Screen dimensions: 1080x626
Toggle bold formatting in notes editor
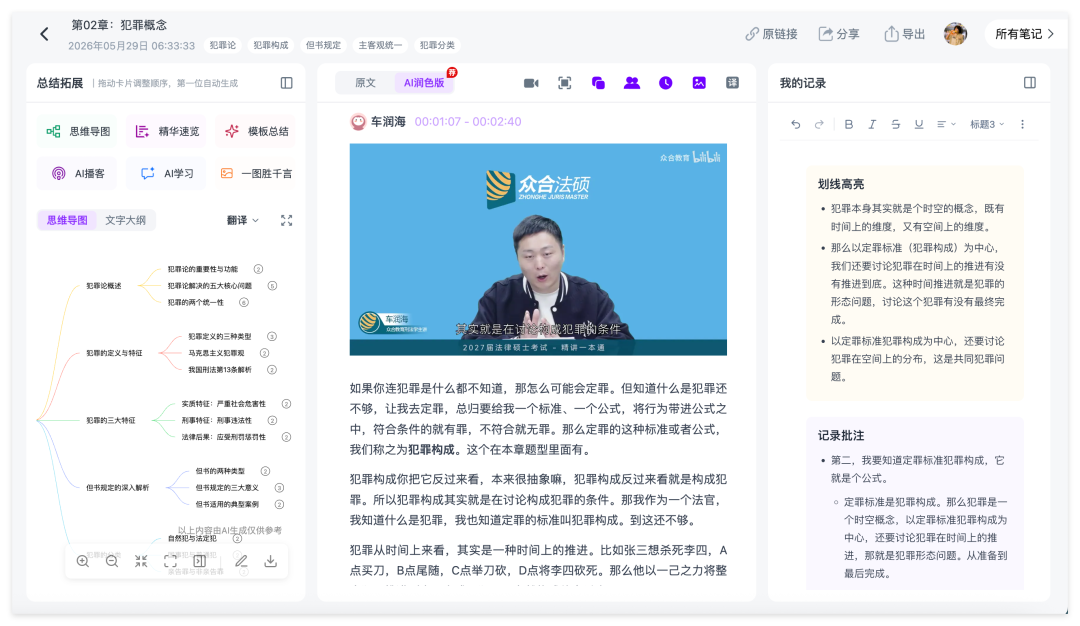coord(849,125)
